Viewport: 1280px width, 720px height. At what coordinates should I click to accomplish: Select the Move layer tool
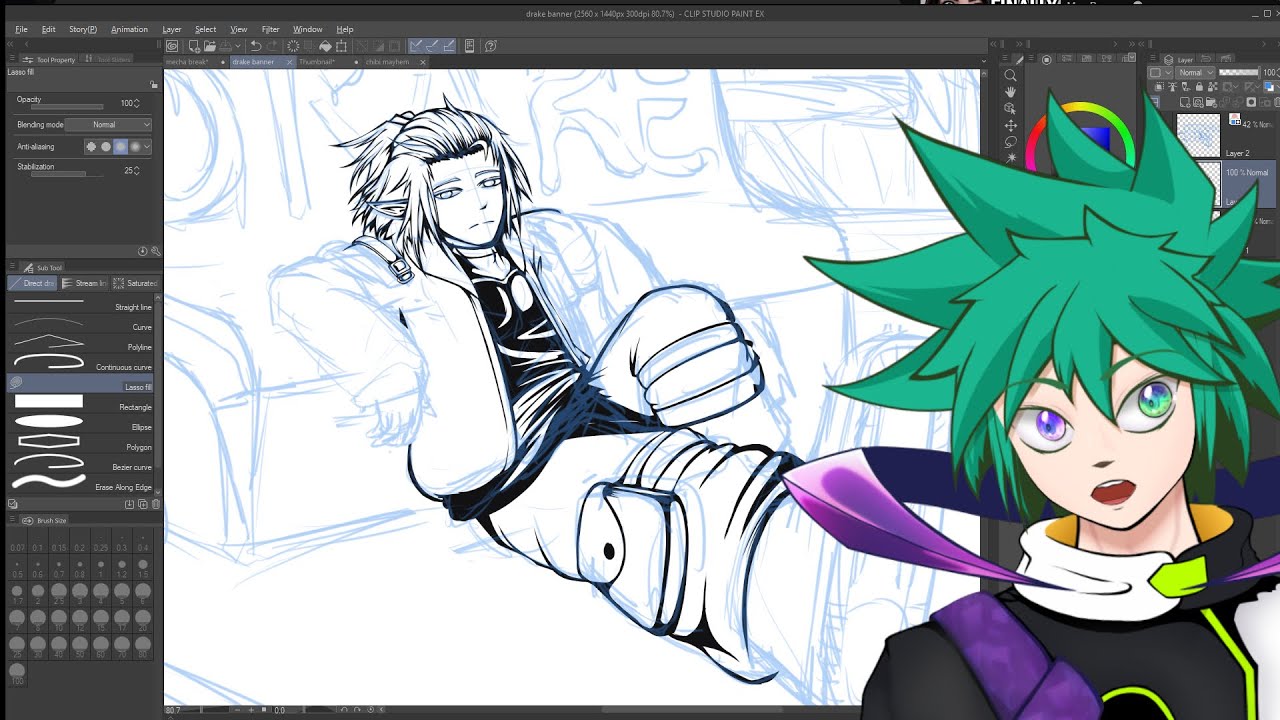(x=1010, y=125)
